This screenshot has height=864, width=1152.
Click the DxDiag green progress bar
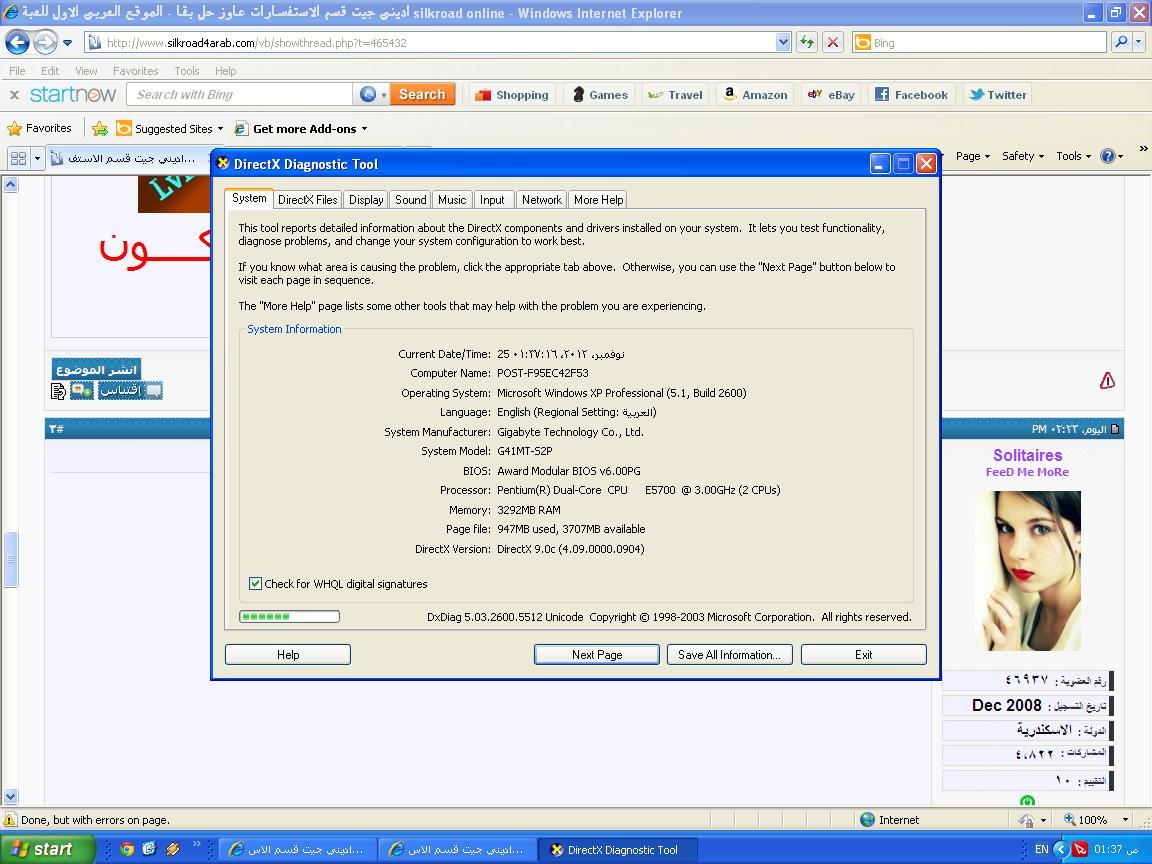tap(289, 616)
